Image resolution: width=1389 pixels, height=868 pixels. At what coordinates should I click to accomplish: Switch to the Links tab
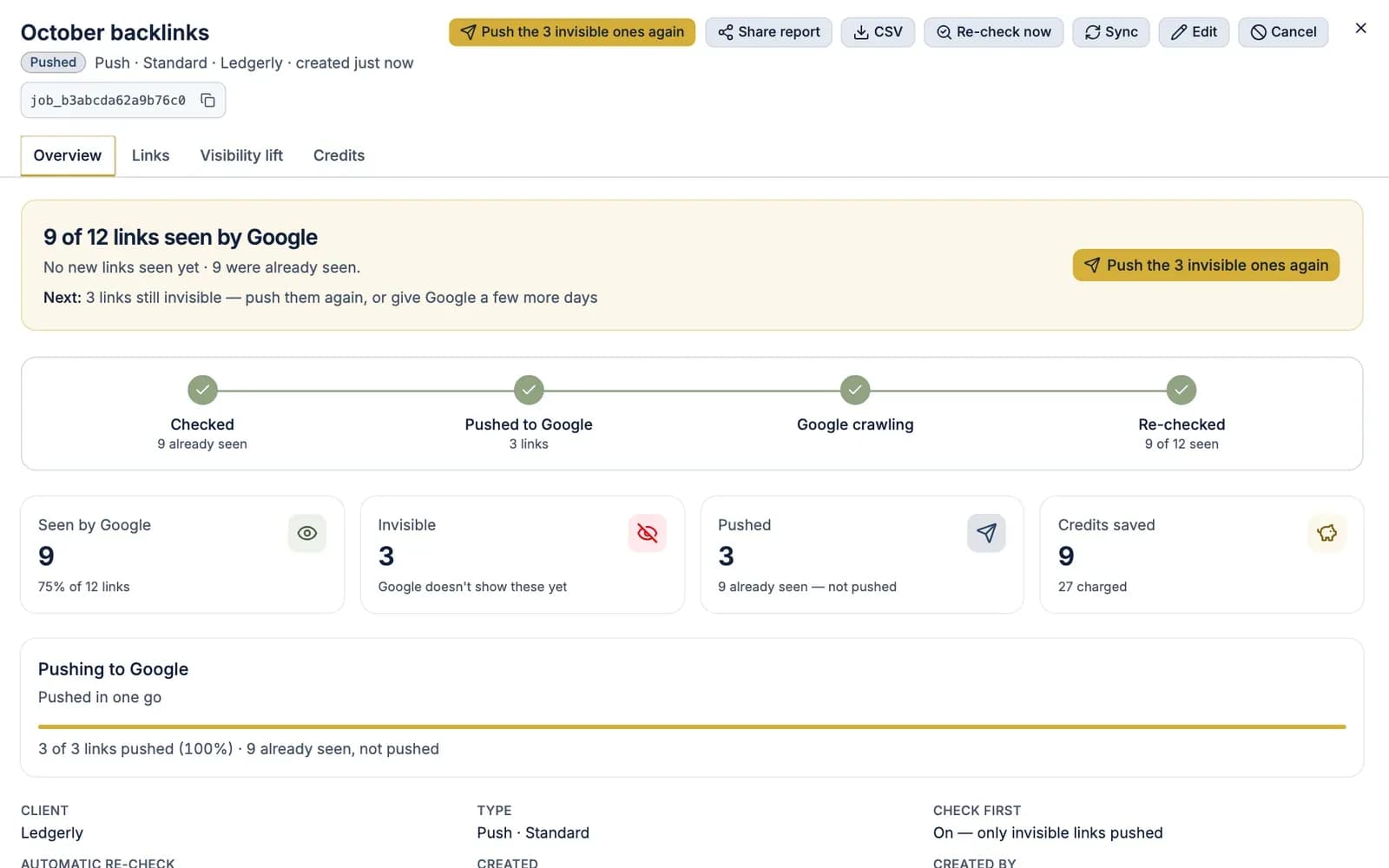(150, 155)
